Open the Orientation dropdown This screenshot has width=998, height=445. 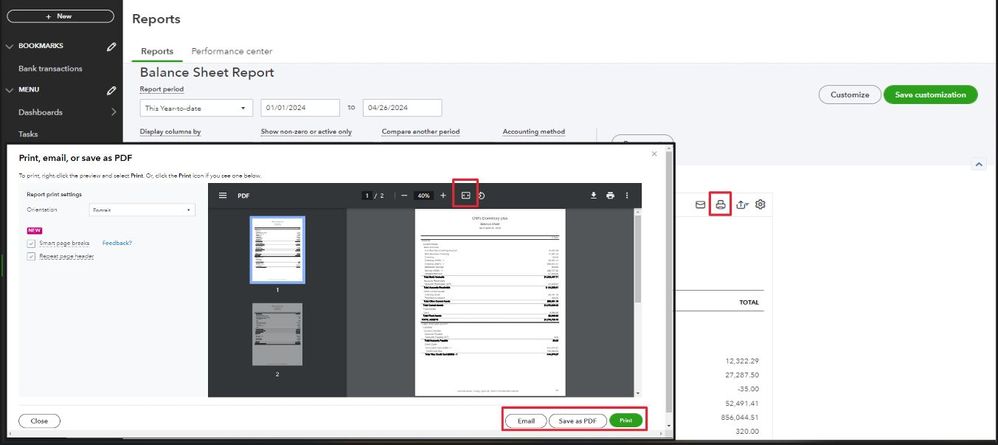pyautogui.click(x=142, y=209)
